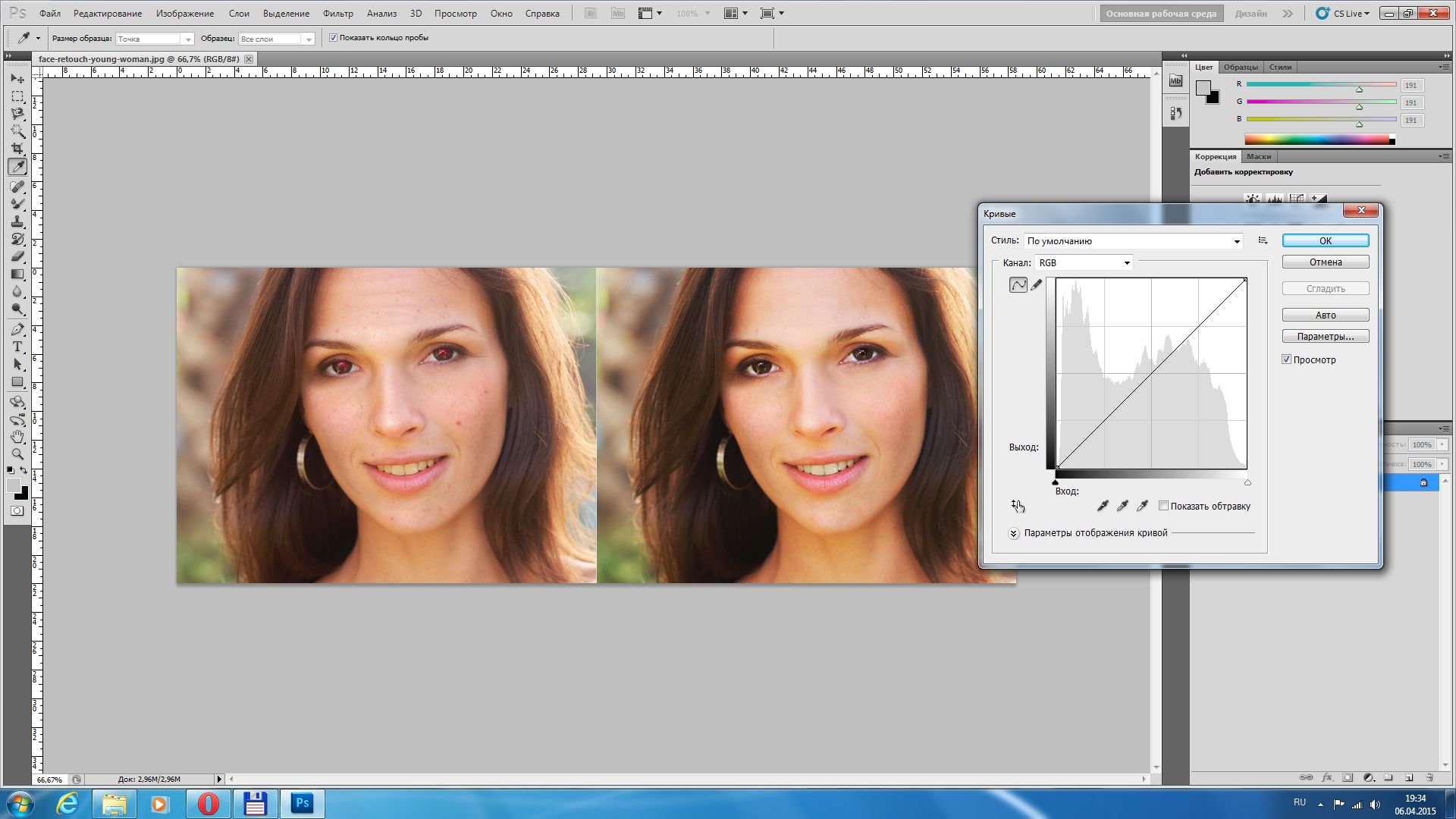This screenshot has width=1456, height=819.
Task: Open the Фильтр menu
Action: point(337,14)
